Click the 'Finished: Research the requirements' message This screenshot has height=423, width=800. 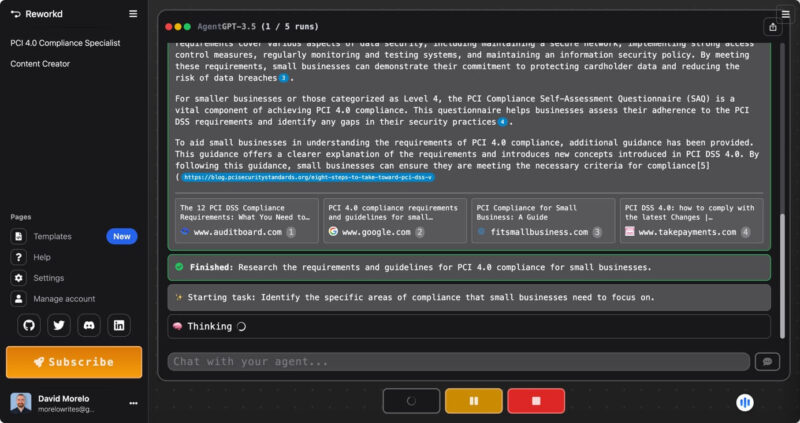469,267
